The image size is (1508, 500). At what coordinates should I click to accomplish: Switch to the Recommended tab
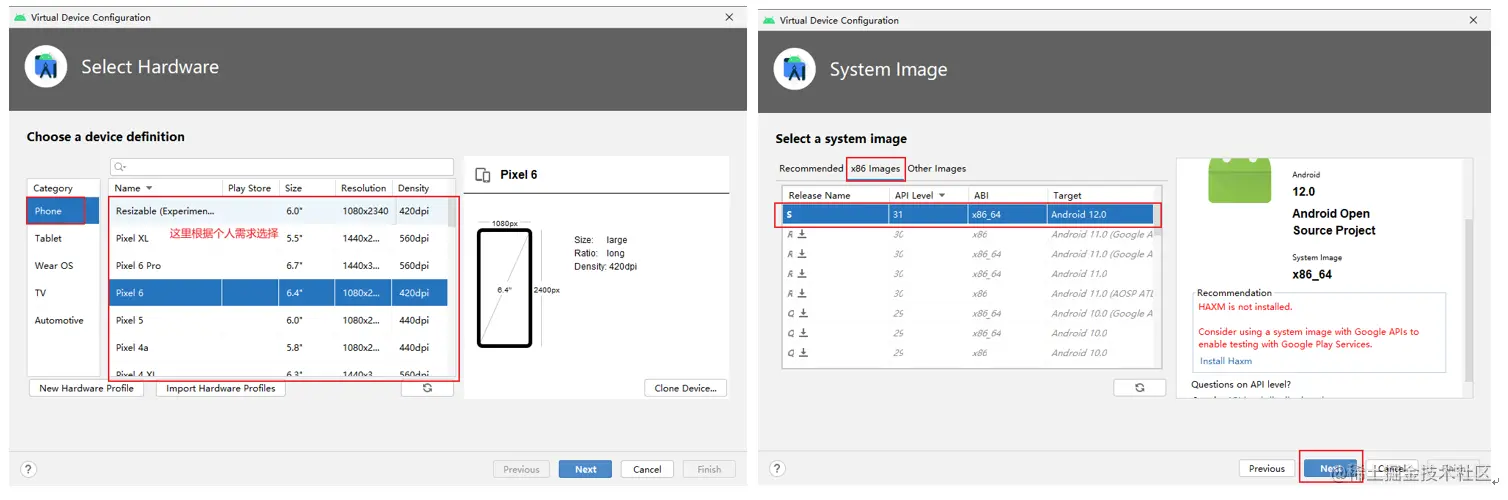click(811, 168)
